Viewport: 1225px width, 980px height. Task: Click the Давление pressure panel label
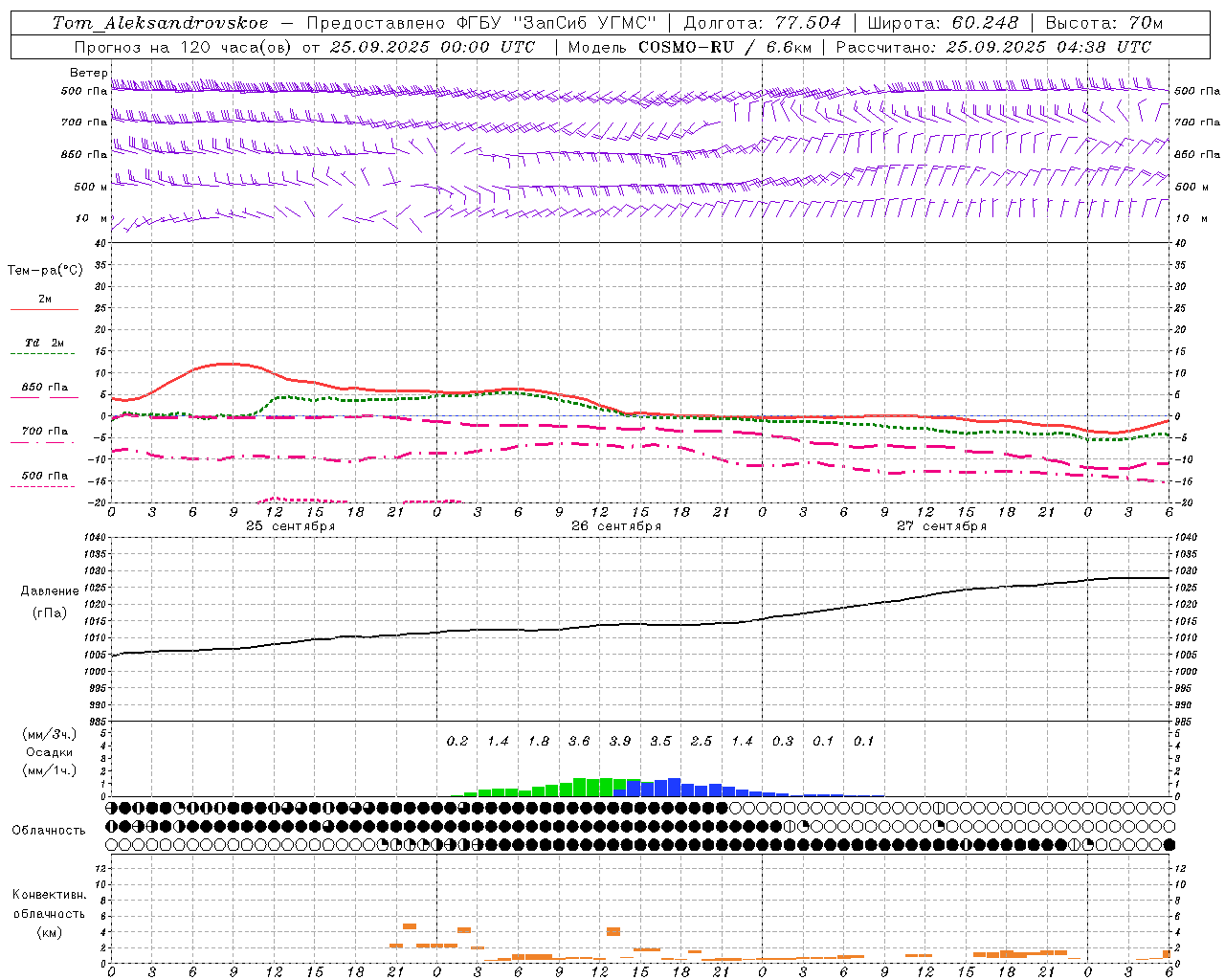pos(50,591)
